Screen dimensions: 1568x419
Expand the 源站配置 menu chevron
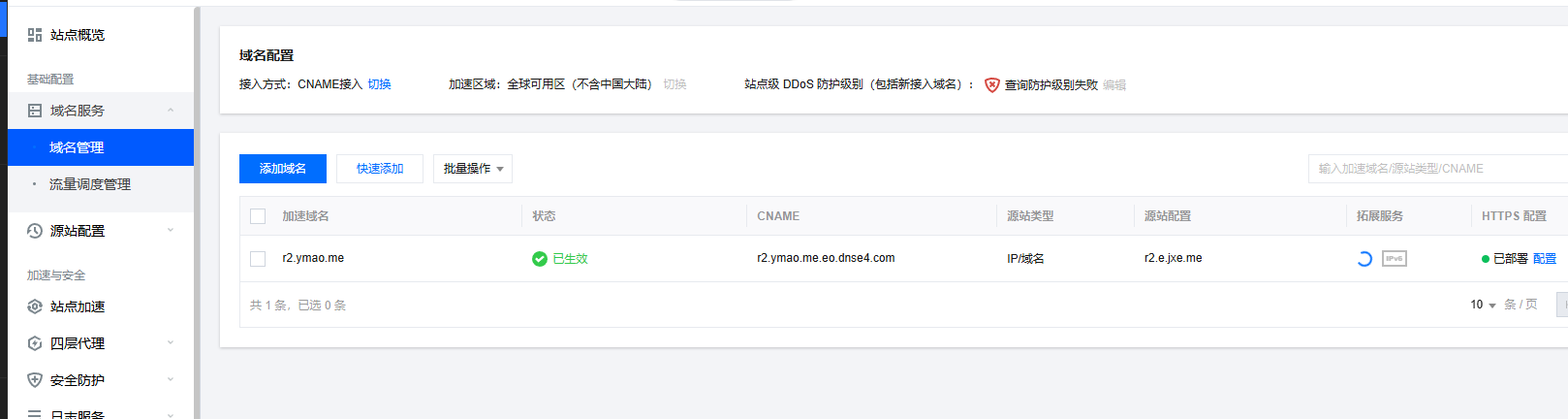[x=171, y=231]
